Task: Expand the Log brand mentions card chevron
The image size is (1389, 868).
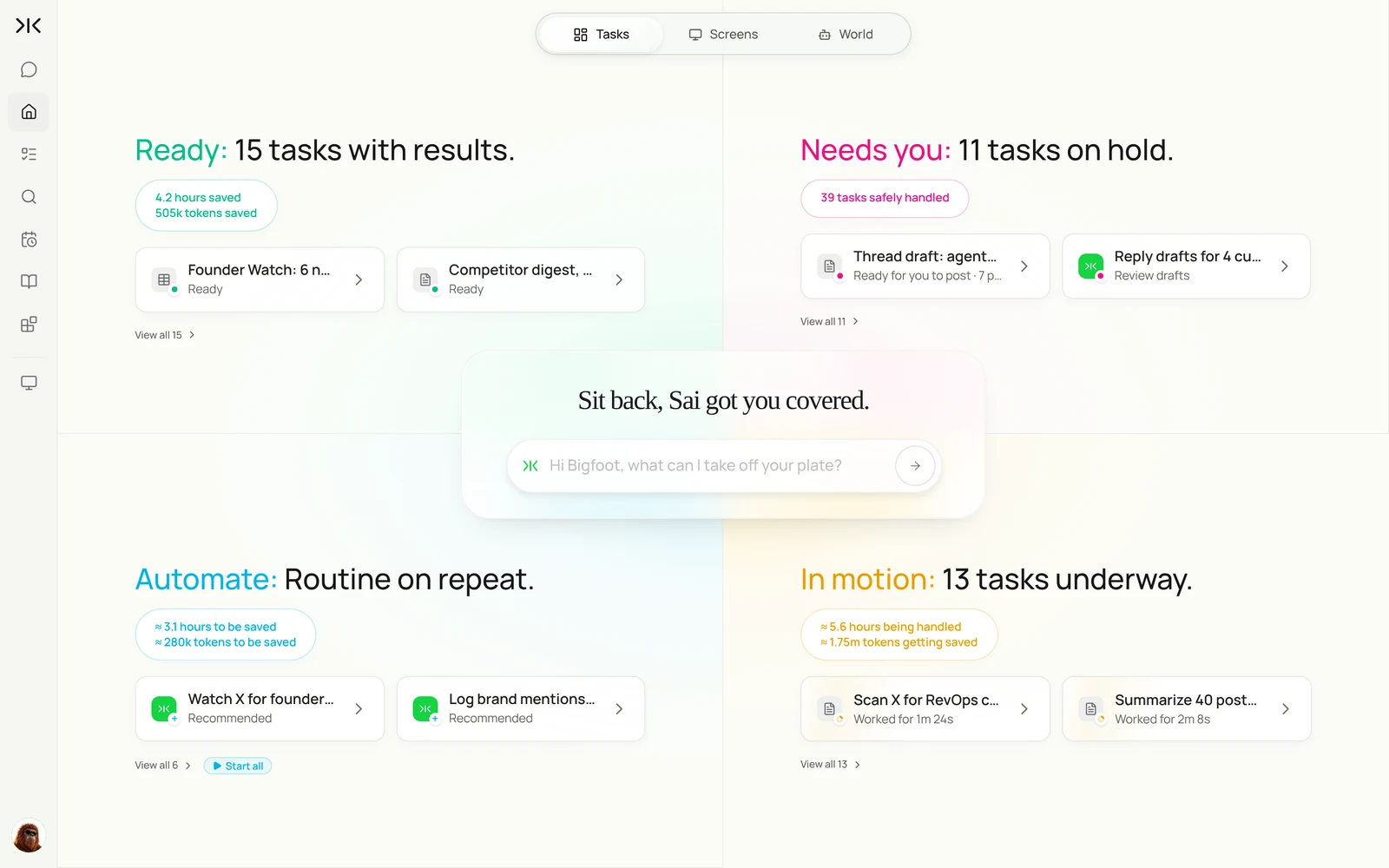Action: click(619, 708)
